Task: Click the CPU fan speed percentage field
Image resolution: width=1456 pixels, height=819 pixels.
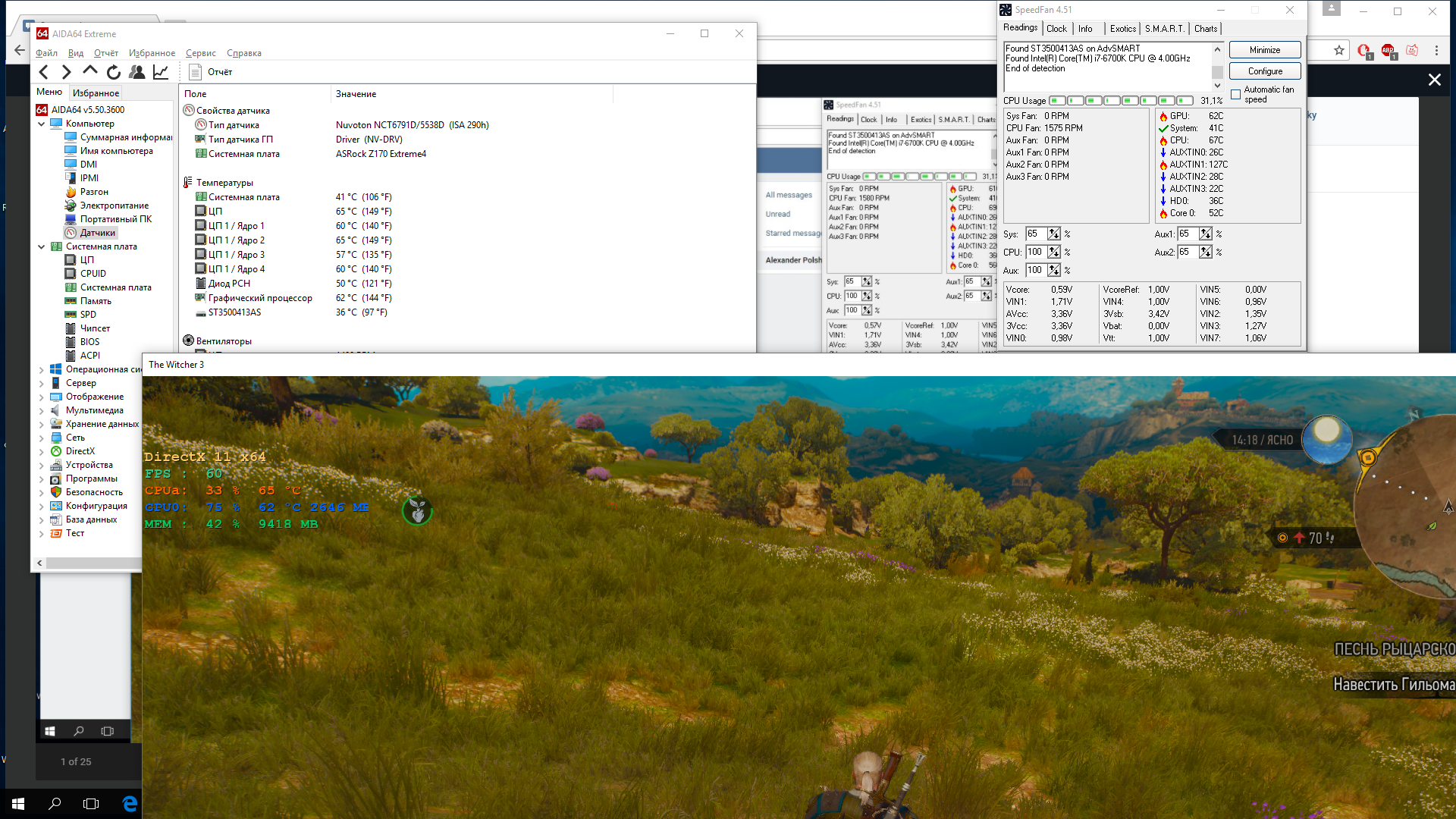Action: point(1036,252)
